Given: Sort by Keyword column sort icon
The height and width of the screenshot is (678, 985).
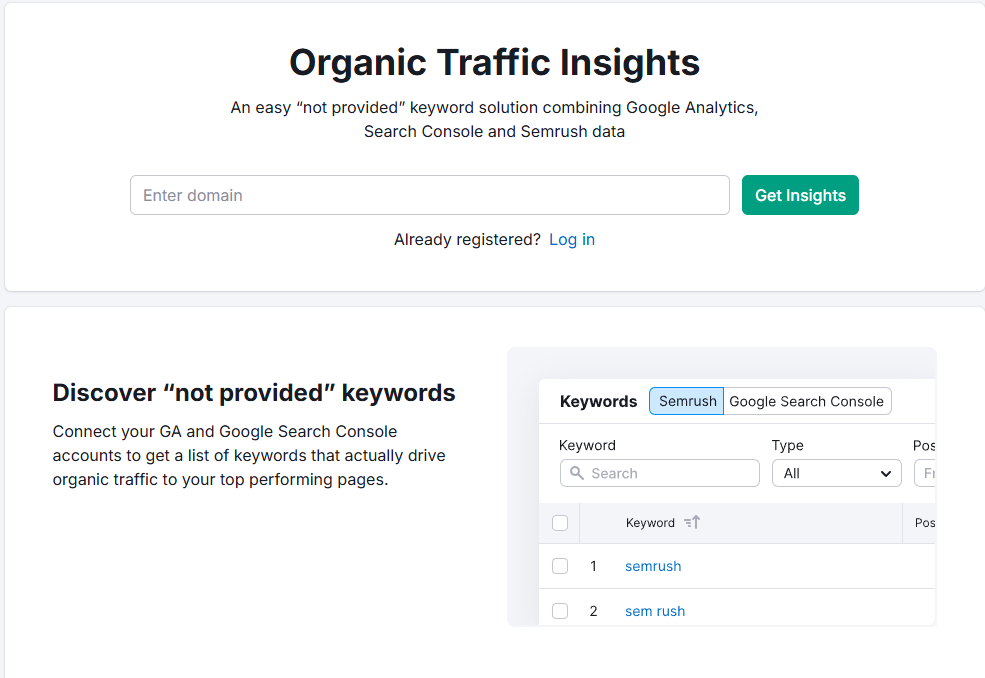Looking at the screenshot, I should point(692,522).
